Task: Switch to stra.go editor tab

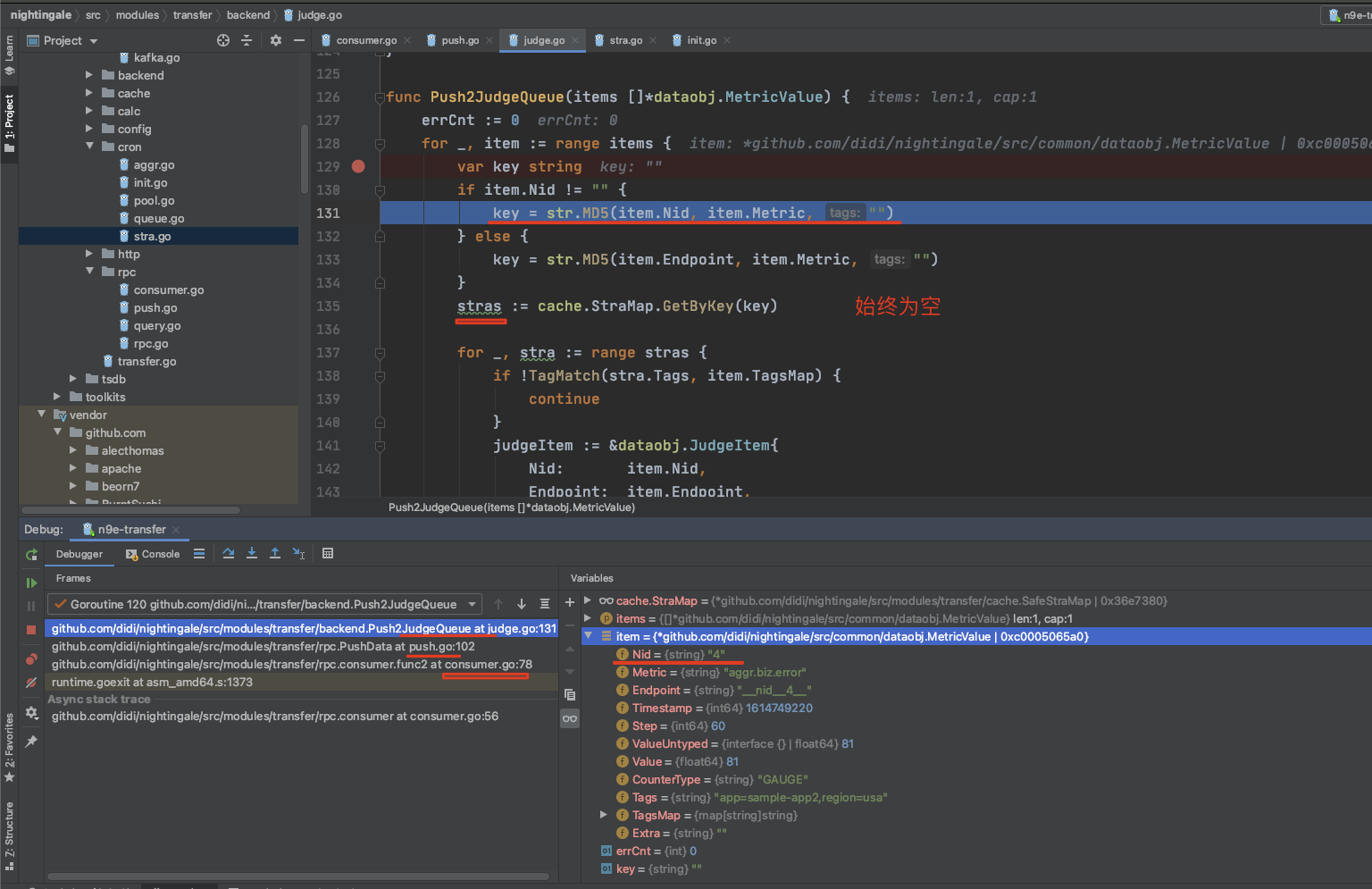Action: point(626,40)
